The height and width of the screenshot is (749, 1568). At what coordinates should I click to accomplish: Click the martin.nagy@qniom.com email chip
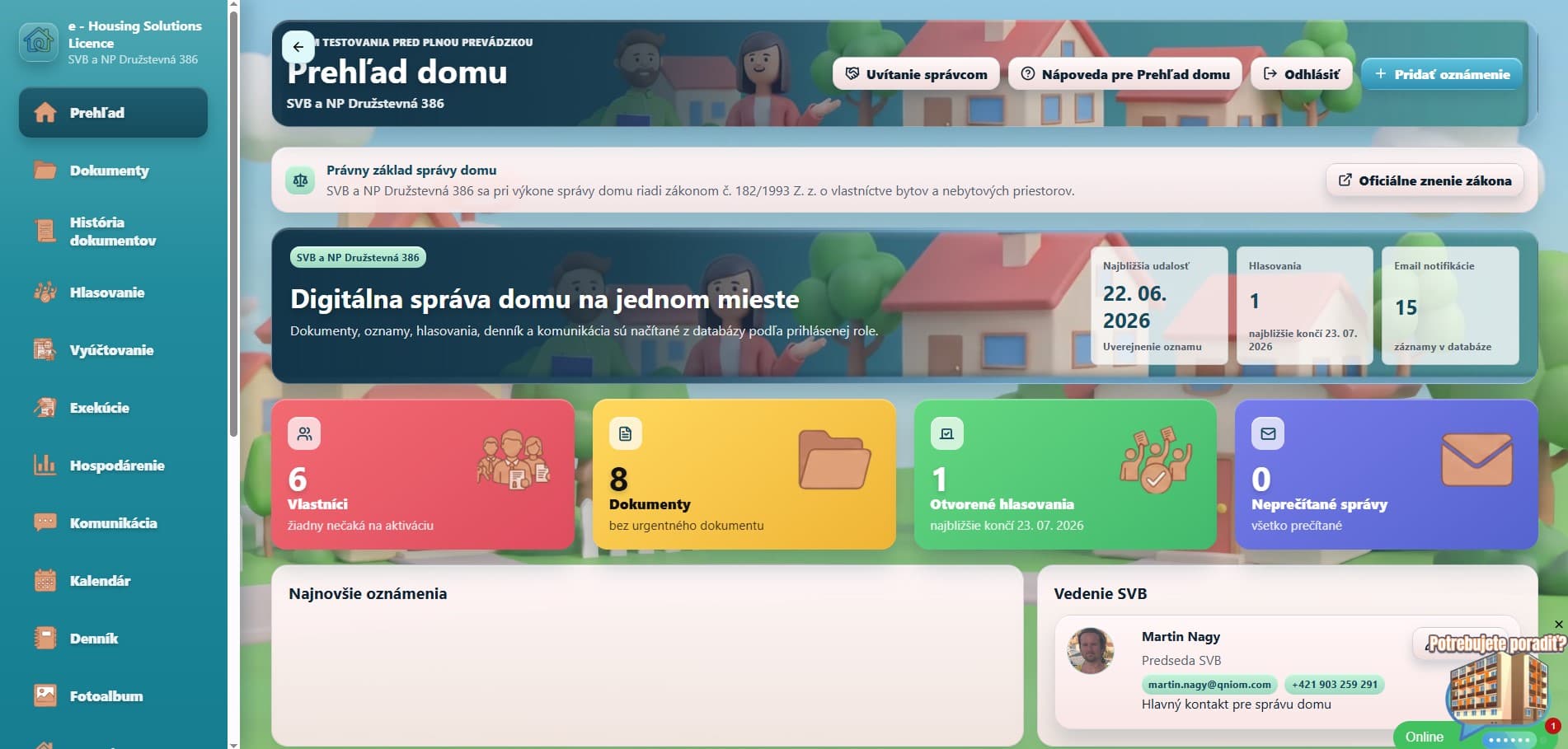(1209, 685)
